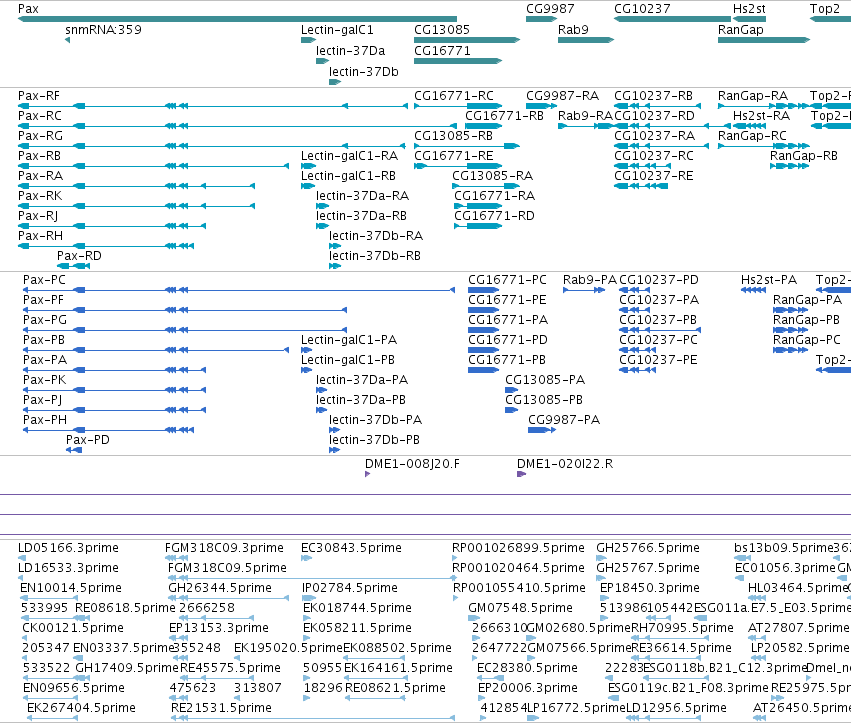851x723 pixels.
Task: Click the GM07548.5prime EST label
Action: 520,608
